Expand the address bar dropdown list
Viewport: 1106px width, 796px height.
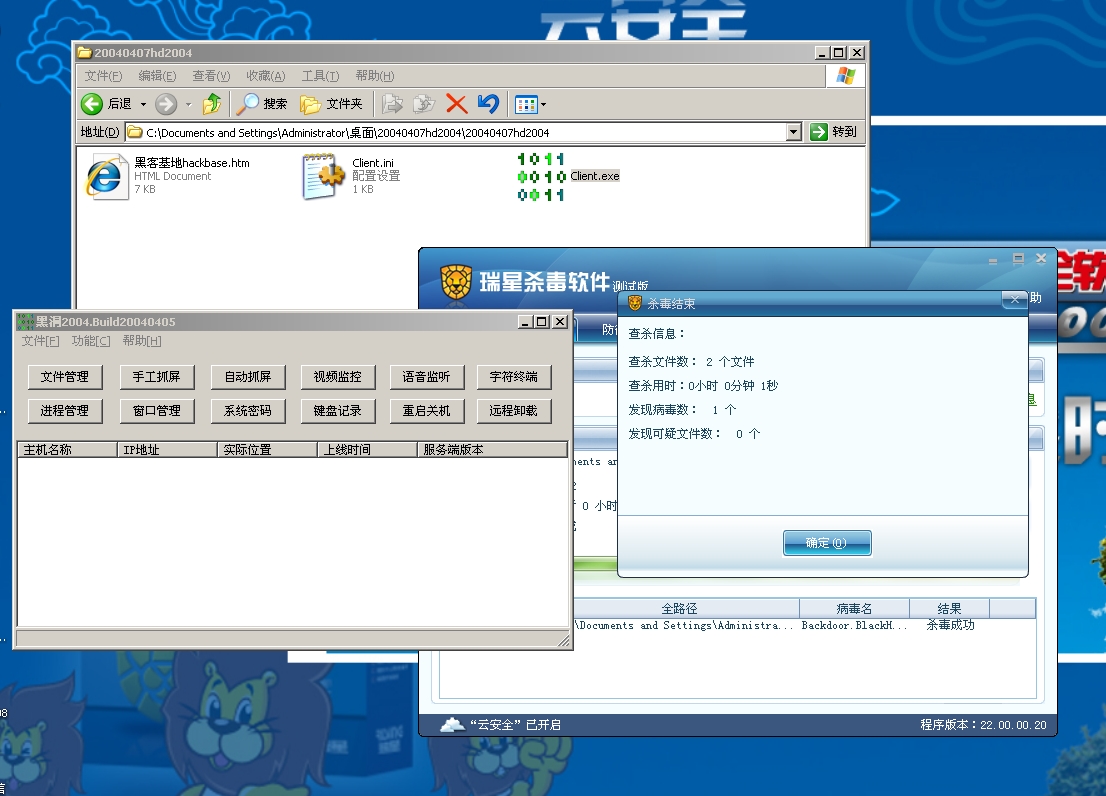[x=794, y=132]
